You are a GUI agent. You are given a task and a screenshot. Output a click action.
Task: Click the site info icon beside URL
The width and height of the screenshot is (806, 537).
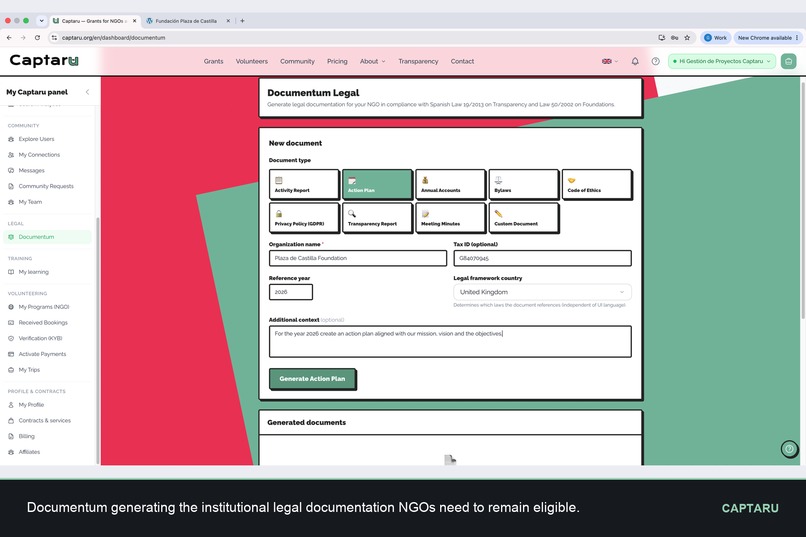click(x=54, y=38)
